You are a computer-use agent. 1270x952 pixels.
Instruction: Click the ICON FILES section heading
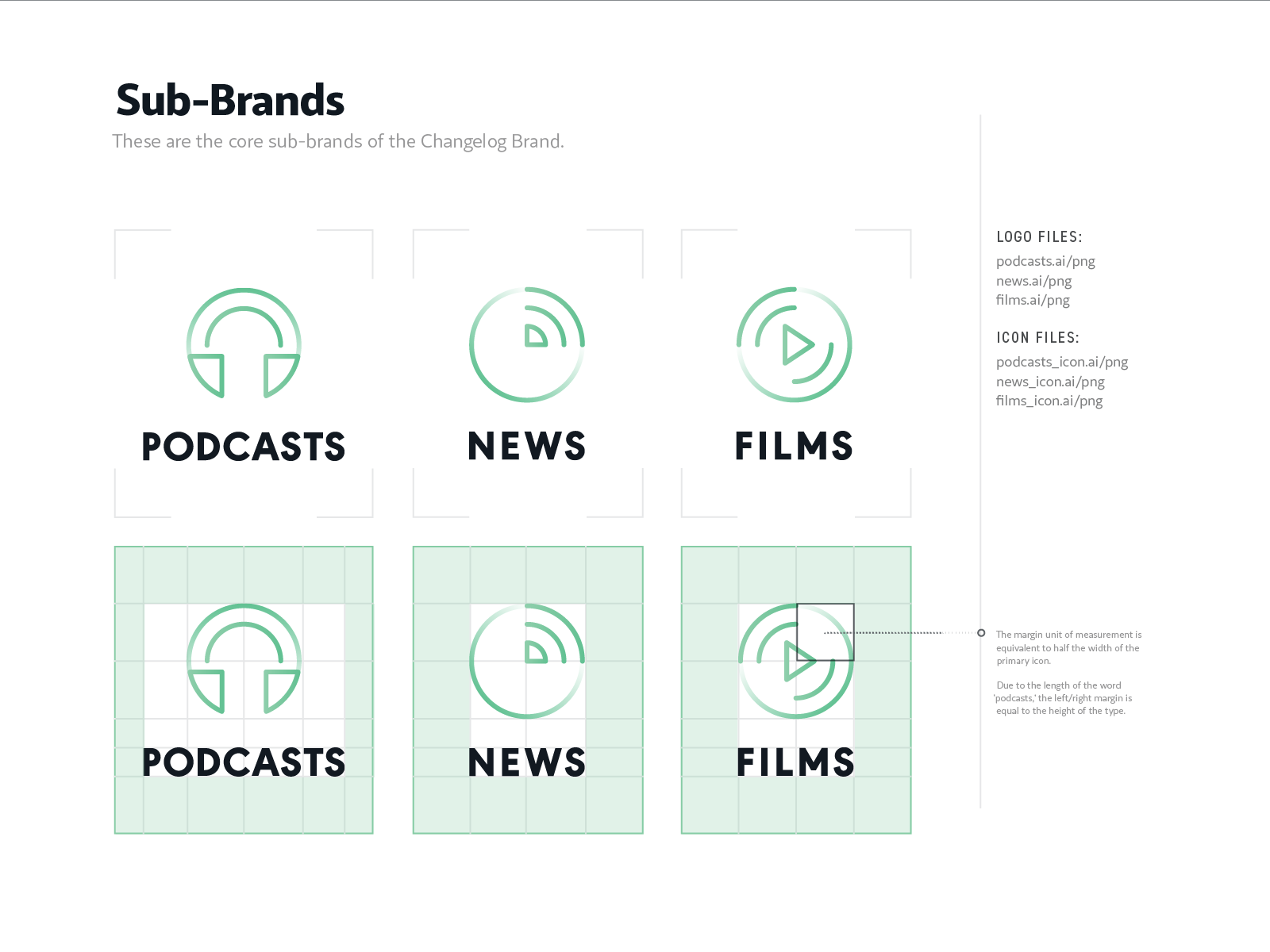pos(1037,337)
